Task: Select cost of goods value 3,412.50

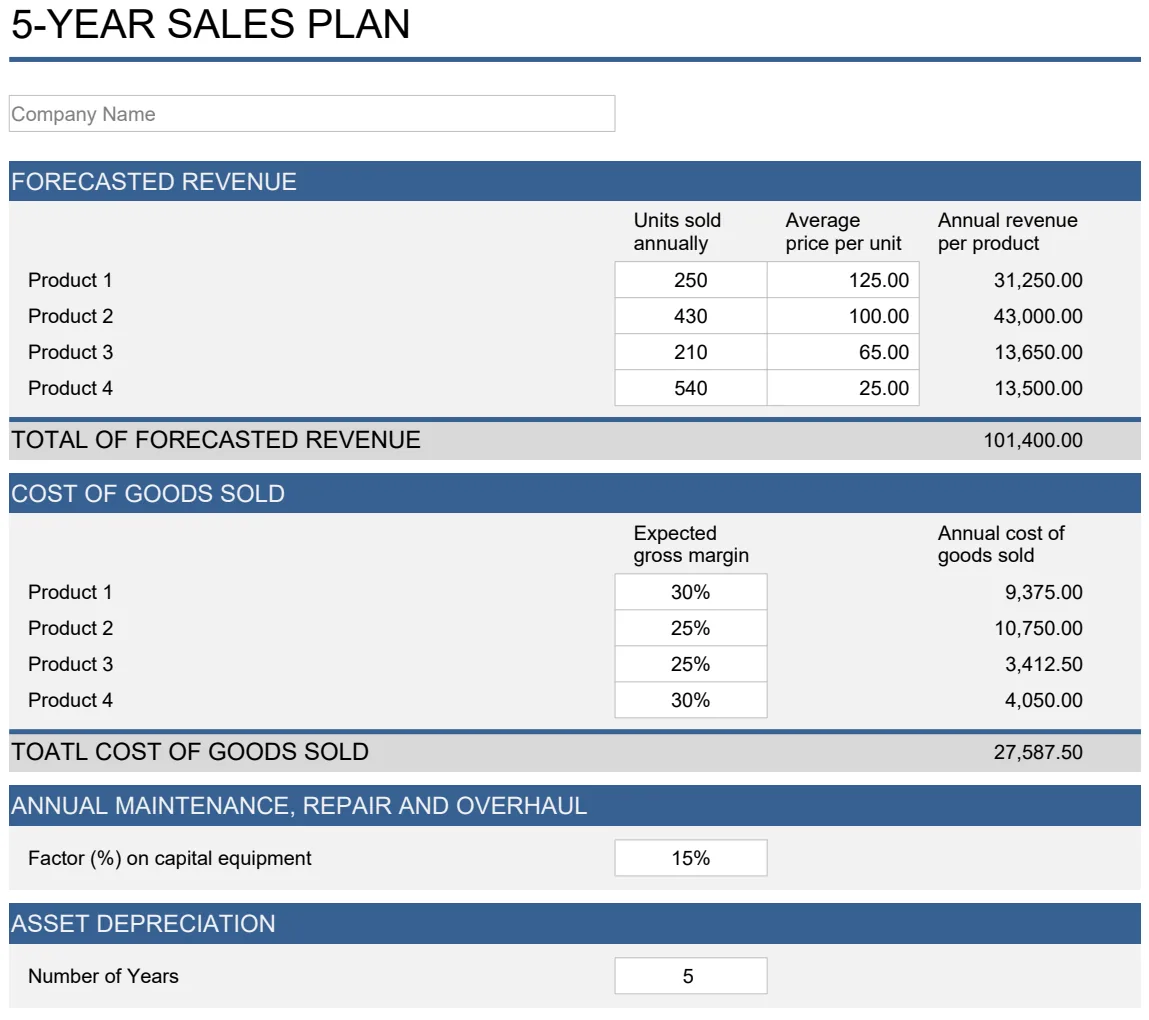Action: point(1043,664)
